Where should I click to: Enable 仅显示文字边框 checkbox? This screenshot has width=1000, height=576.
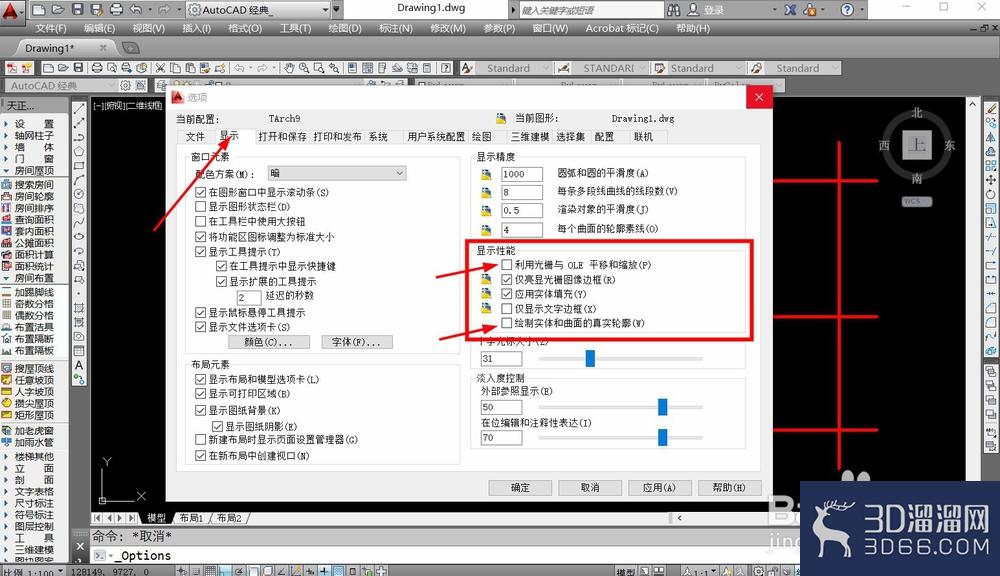(506, 309)
